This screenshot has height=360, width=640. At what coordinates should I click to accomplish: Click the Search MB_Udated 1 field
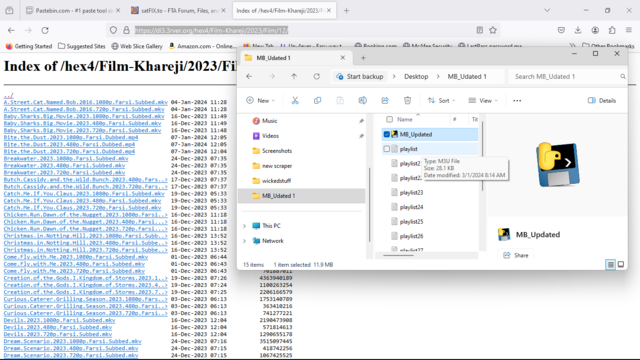tap(567, 76)
